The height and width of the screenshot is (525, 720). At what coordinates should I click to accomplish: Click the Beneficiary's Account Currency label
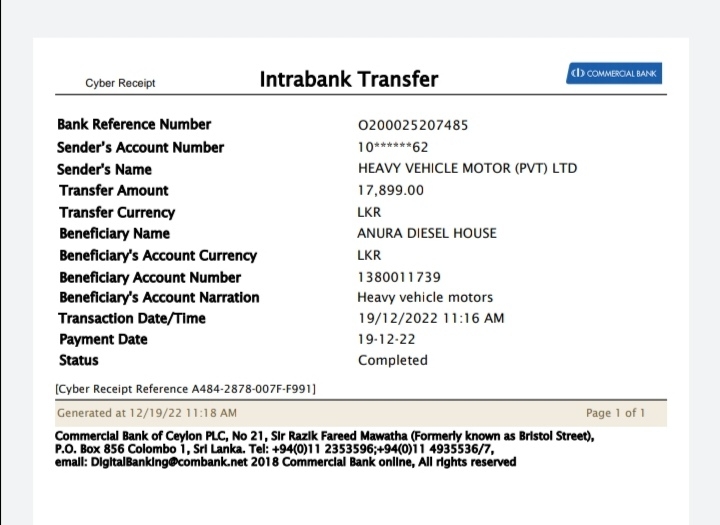click(158, 255)
